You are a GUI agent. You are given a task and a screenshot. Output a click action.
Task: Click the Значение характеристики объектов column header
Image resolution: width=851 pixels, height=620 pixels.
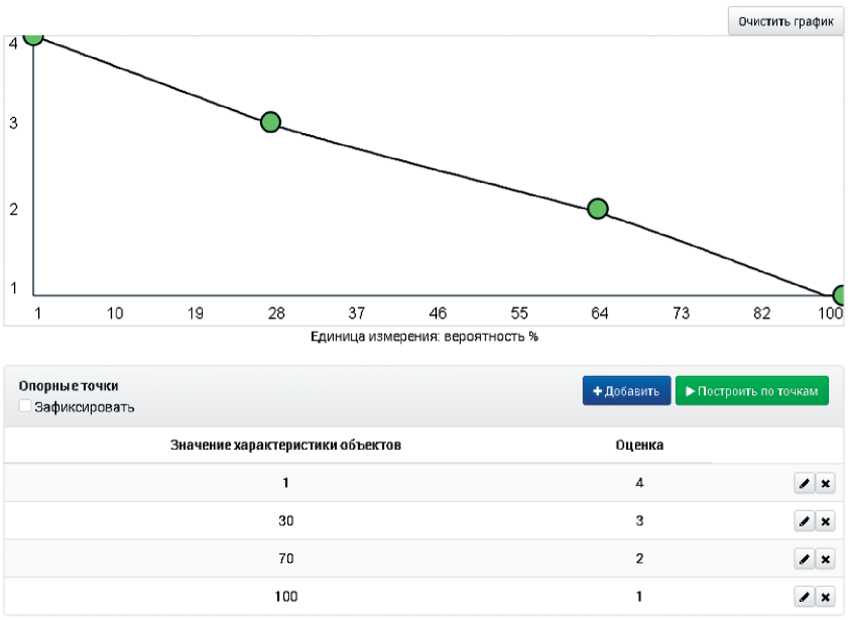point(288,445)
